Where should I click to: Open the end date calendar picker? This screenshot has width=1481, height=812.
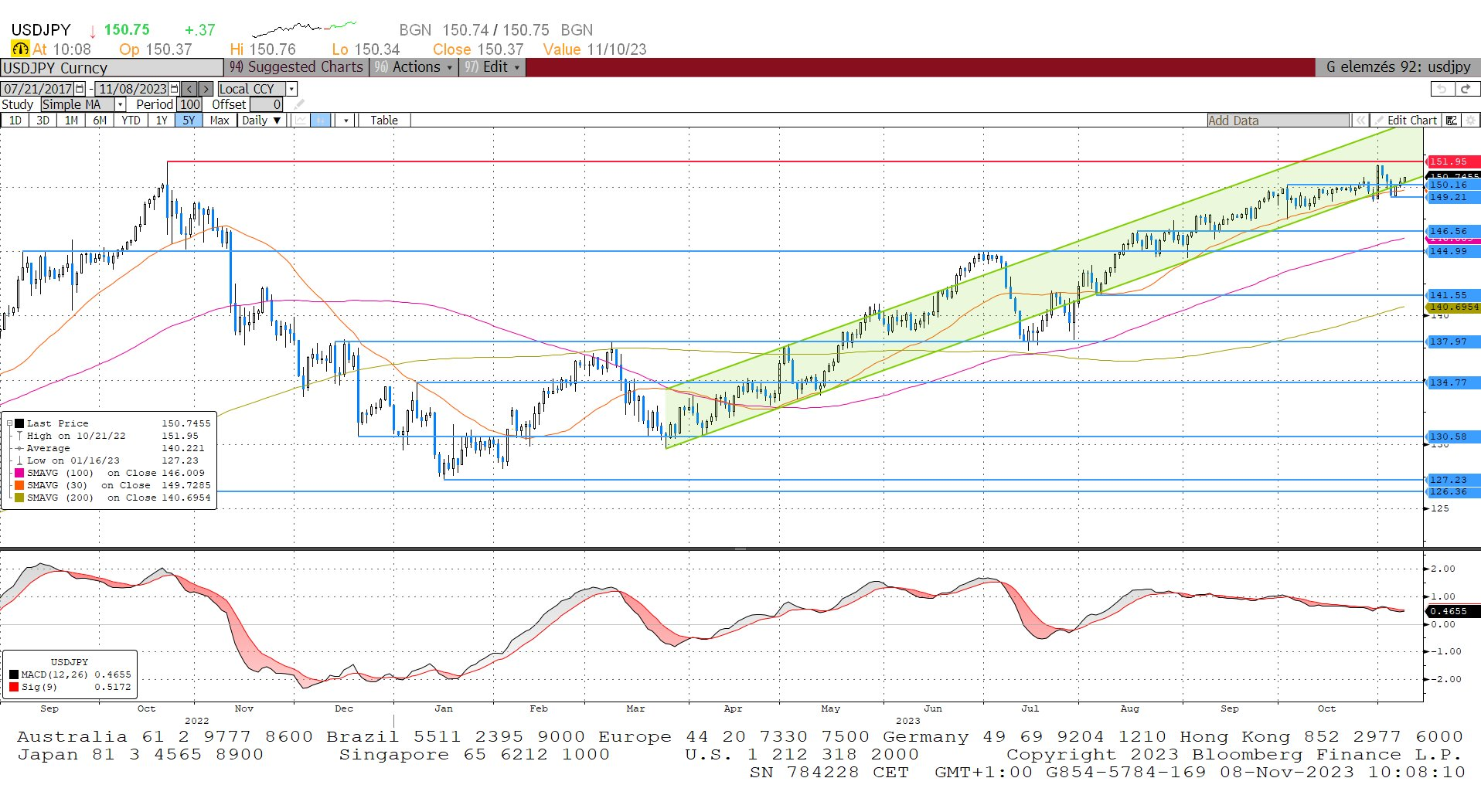click(x=175, y=89)
